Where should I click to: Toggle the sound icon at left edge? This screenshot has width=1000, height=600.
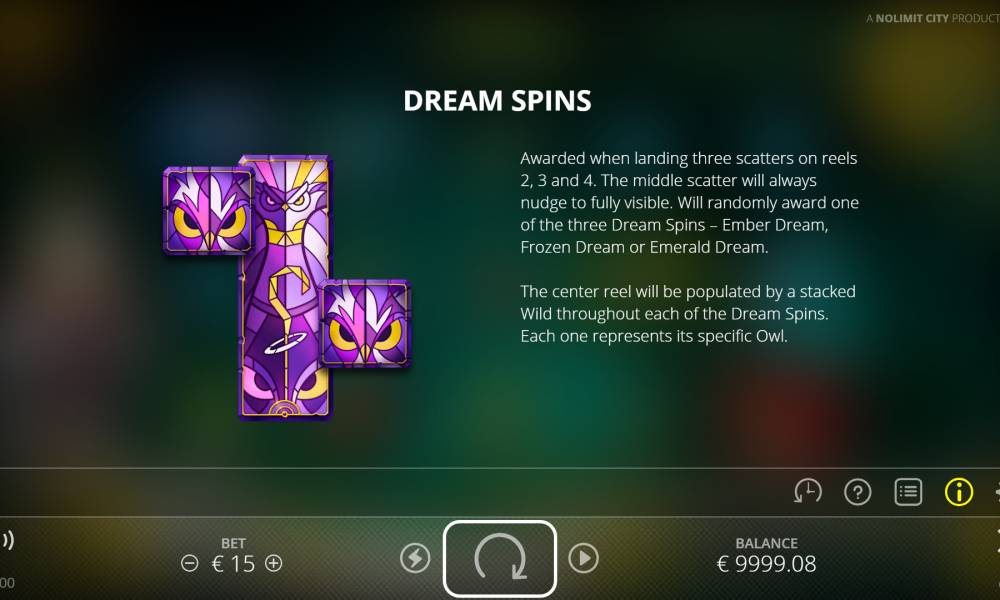click(7, 540)
